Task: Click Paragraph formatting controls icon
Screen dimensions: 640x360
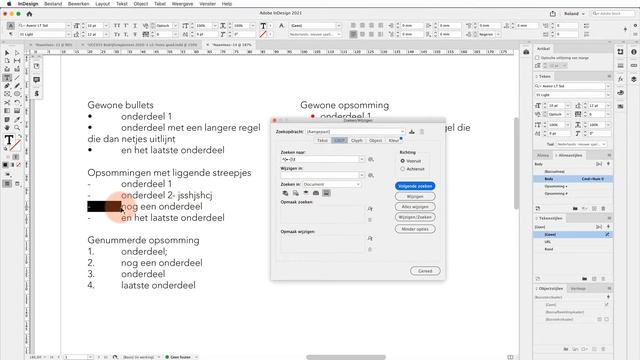Action: pos(11,34)
